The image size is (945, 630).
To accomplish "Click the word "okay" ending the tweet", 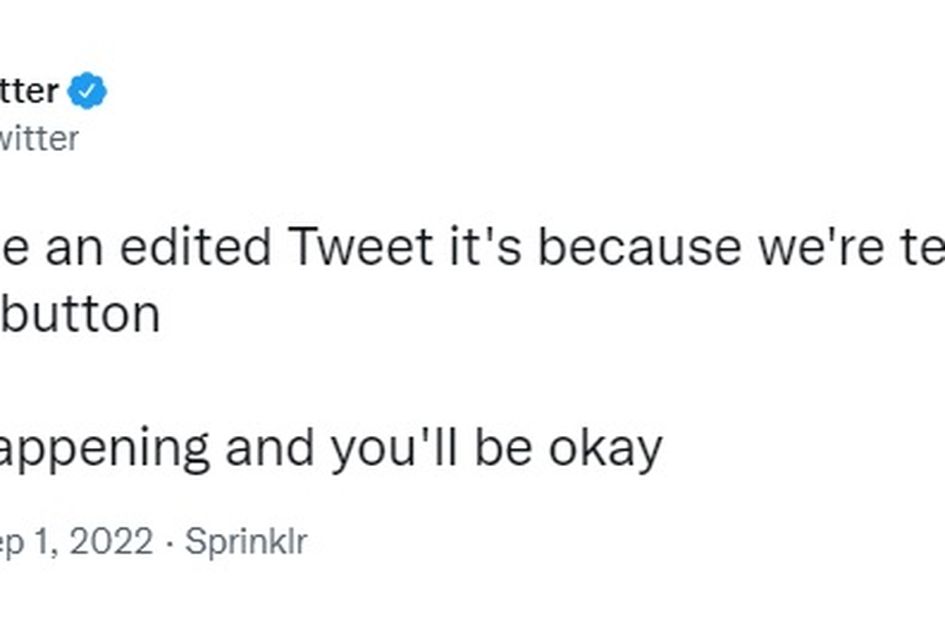I will click(x=605, y=449).
